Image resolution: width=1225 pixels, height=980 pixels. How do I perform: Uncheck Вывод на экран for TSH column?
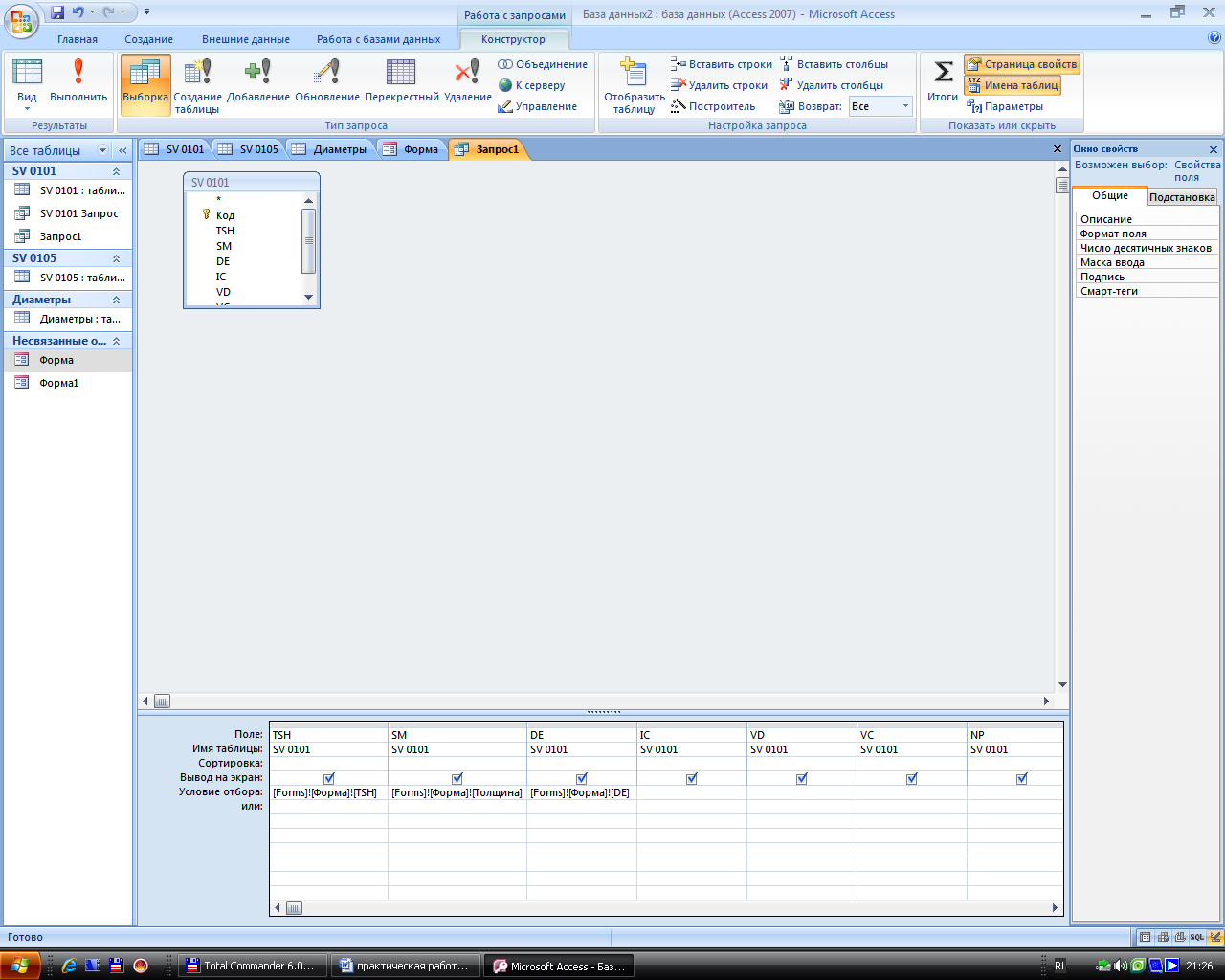click(x=329, y=778)
